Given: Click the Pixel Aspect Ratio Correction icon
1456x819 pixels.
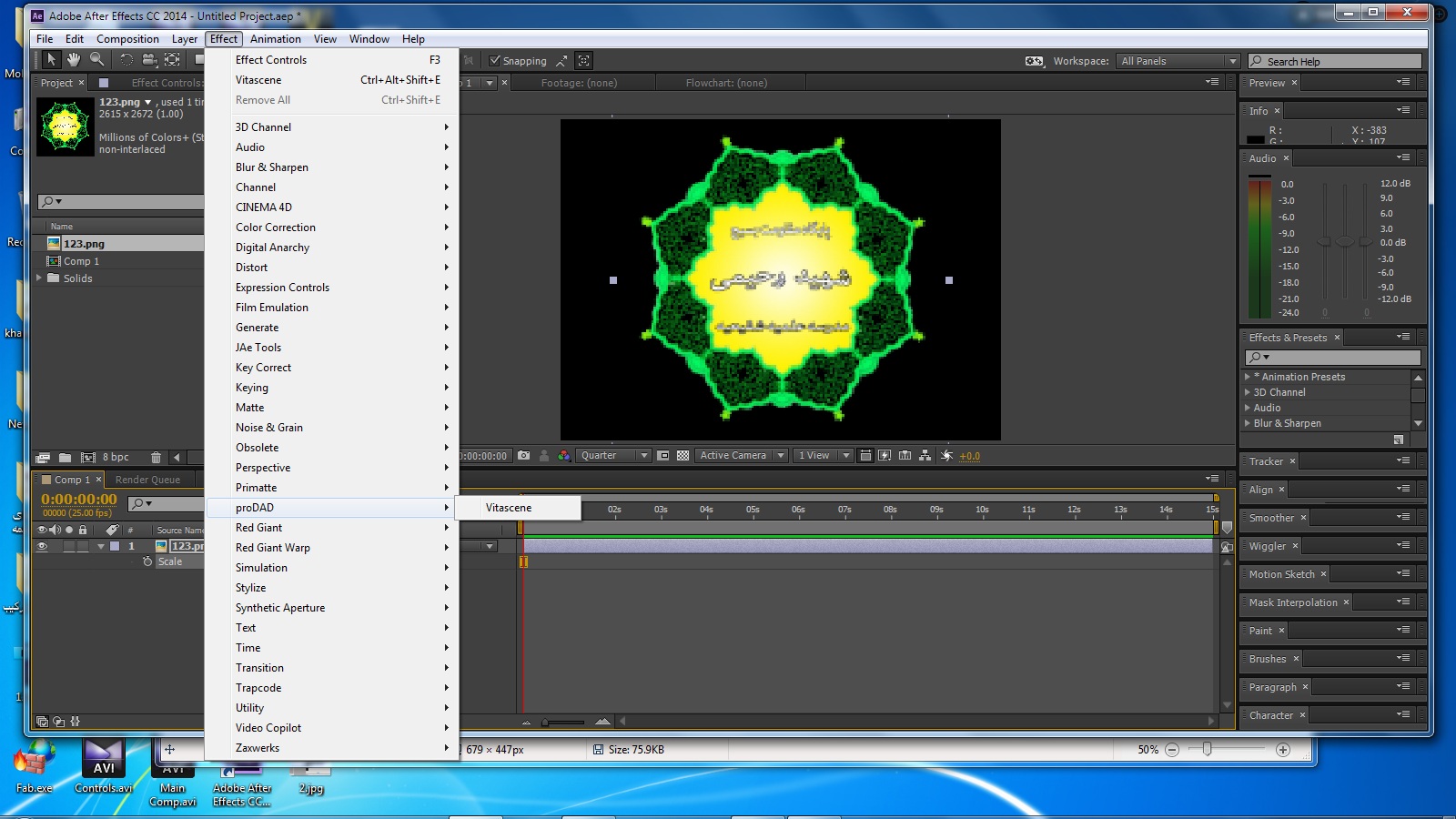Looking at the screenshot, I should (864, 455).
